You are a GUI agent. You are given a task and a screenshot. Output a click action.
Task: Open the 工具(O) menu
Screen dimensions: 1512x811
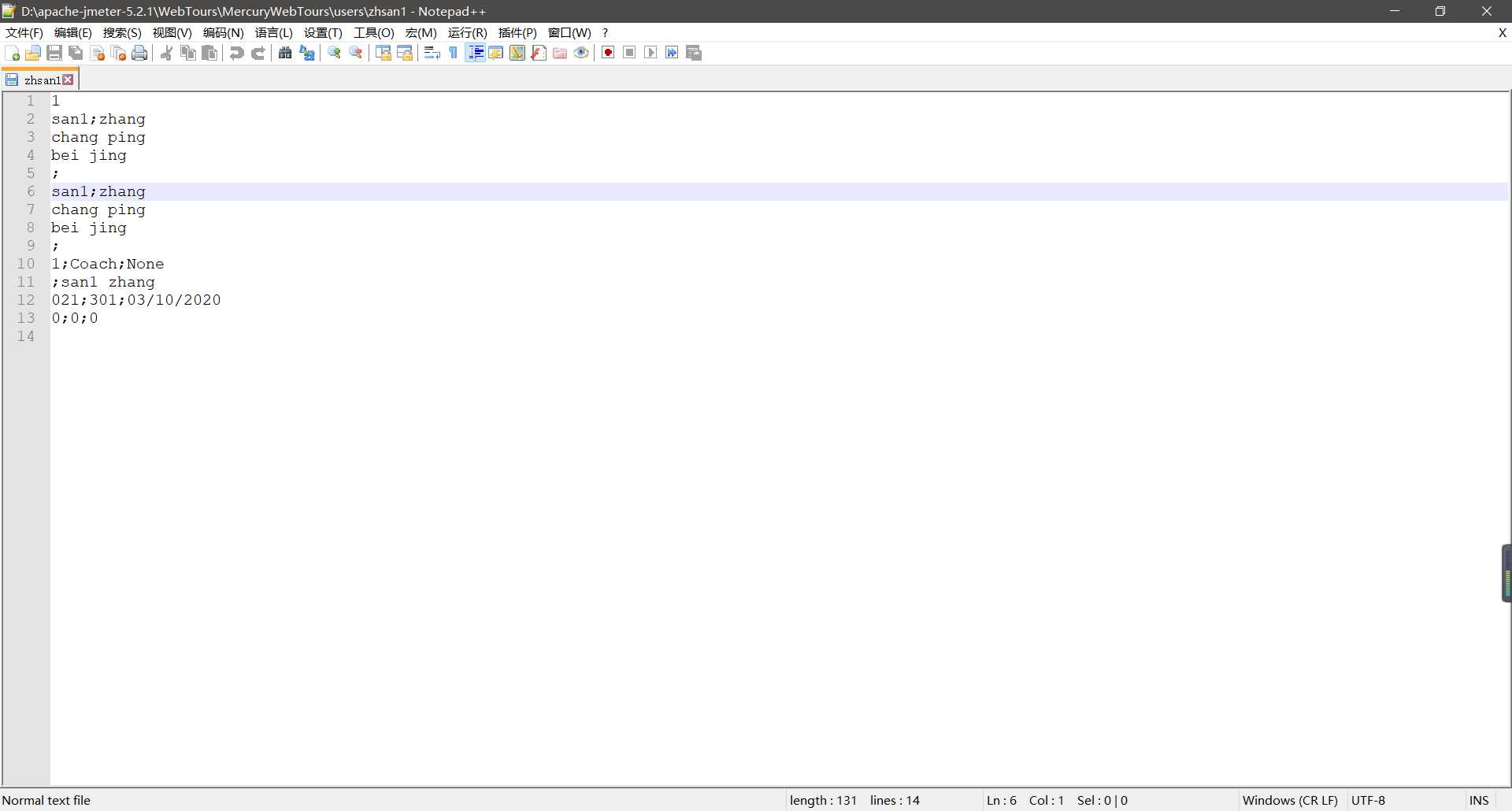[x=374, y=32]
